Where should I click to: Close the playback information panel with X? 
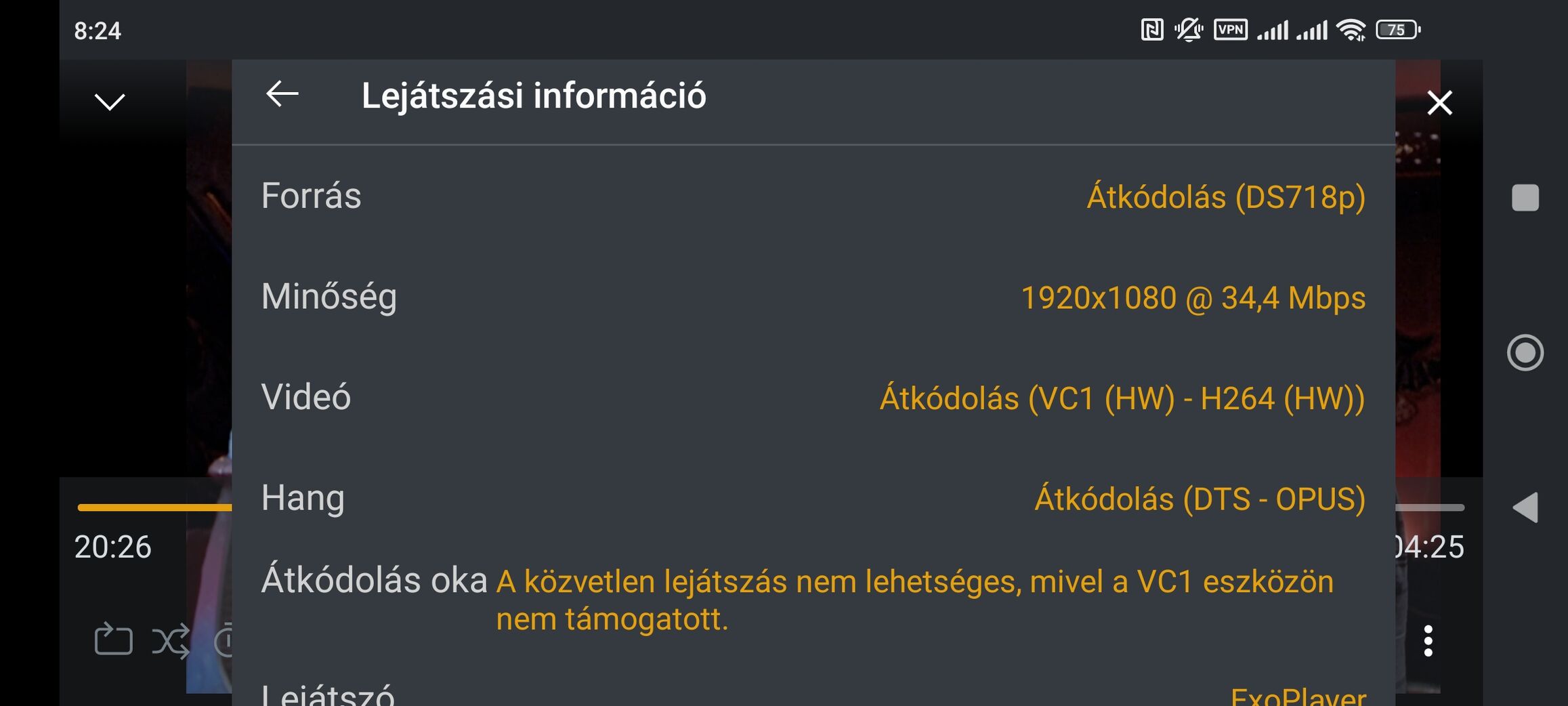[x=1439, y=103]
